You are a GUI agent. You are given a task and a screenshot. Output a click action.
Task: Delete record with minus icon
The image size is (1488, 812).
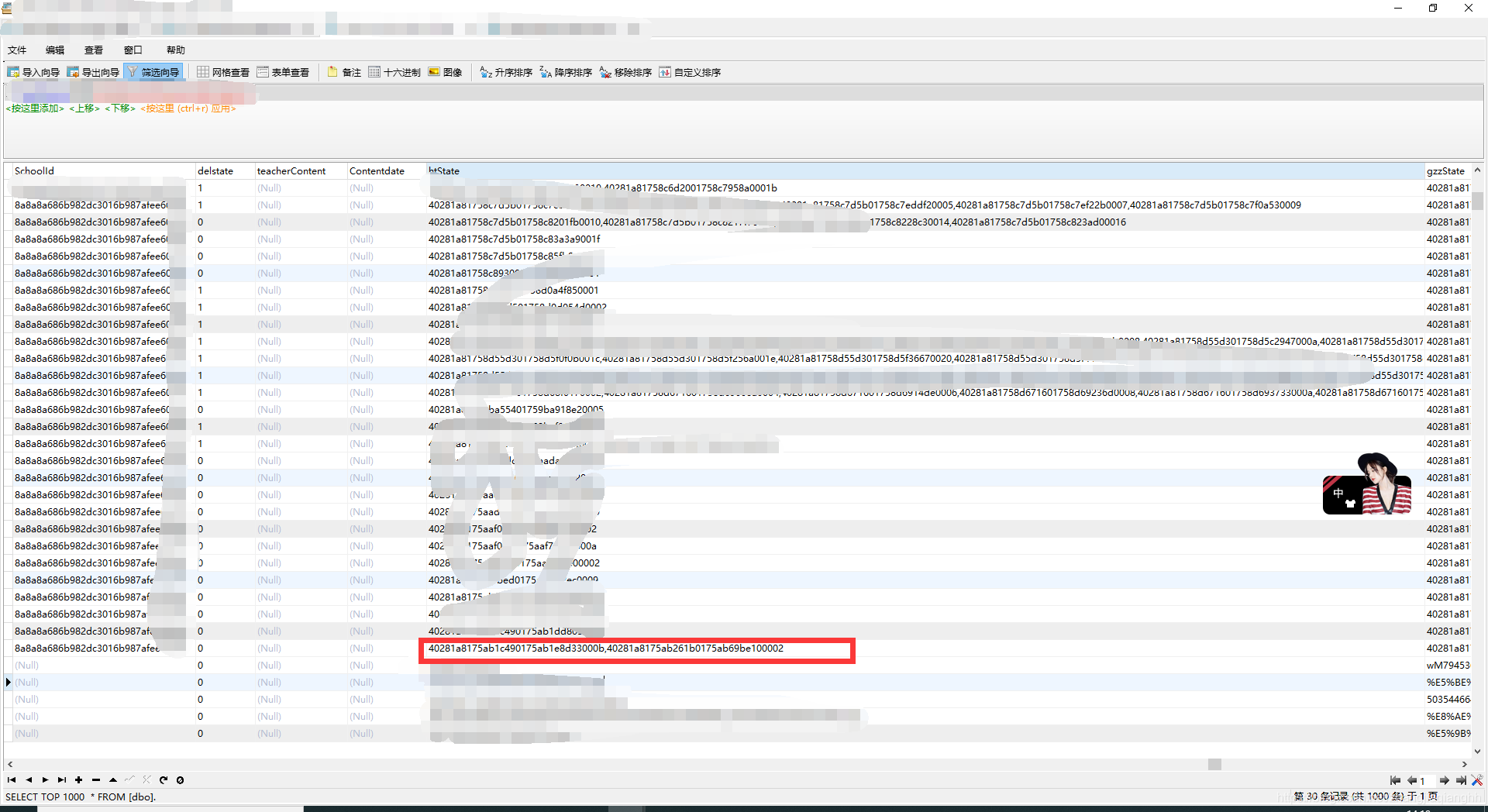point(96,780)
